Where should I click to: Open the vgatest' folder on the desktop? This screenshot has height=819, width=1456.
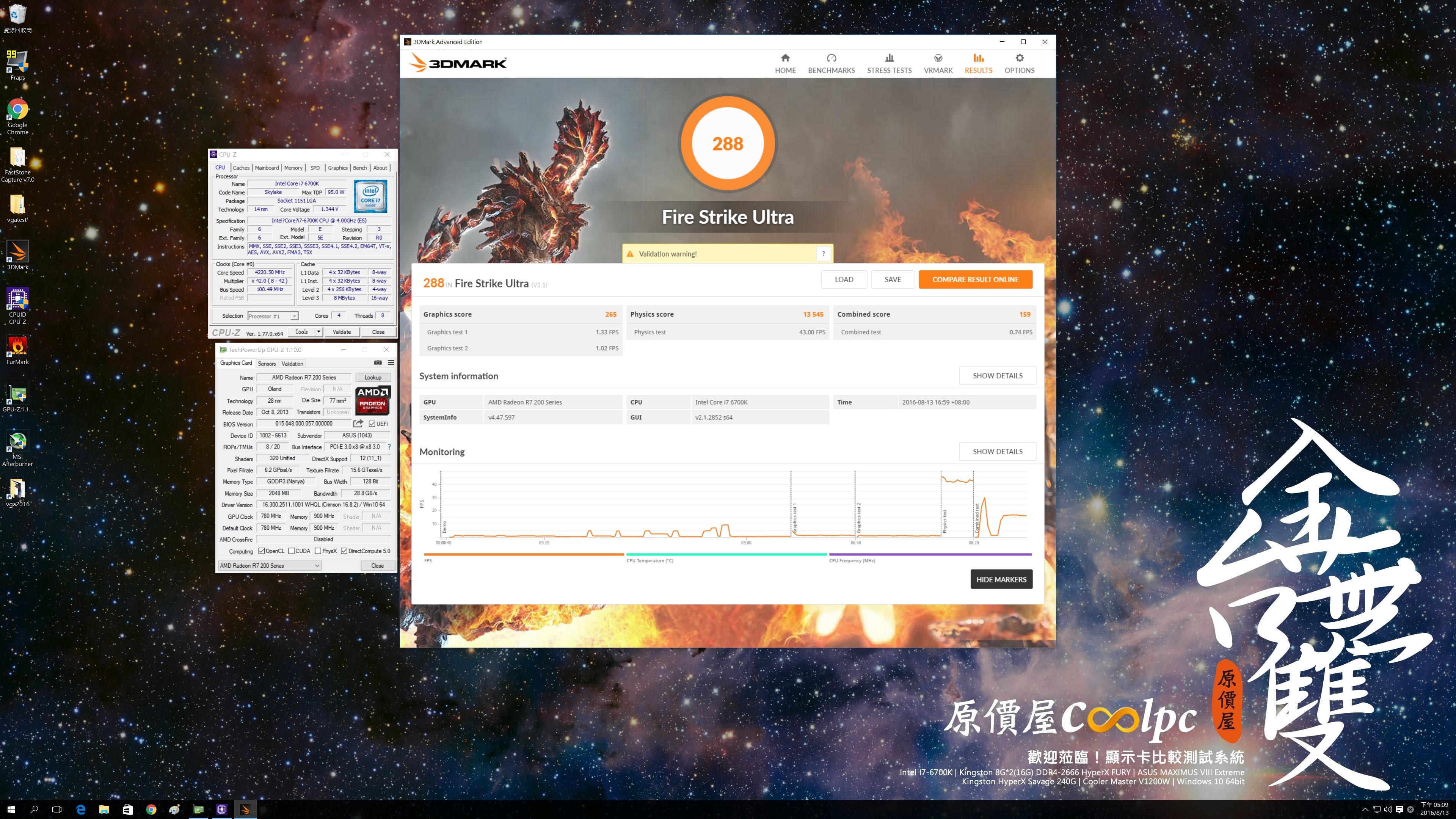click(17, 209)
